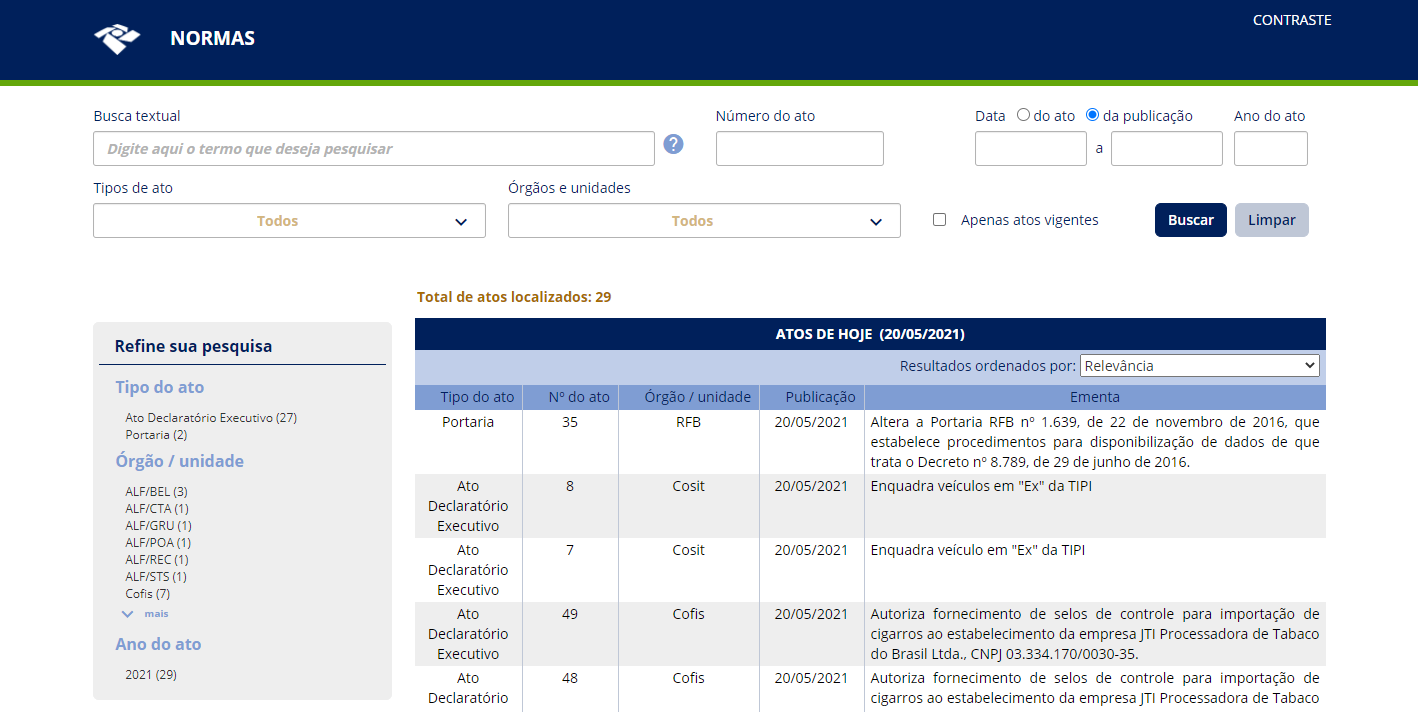The width and height of the screenshot is (1418, 712).
Task: Click the NORMAS header title
Action: (212, 39)
